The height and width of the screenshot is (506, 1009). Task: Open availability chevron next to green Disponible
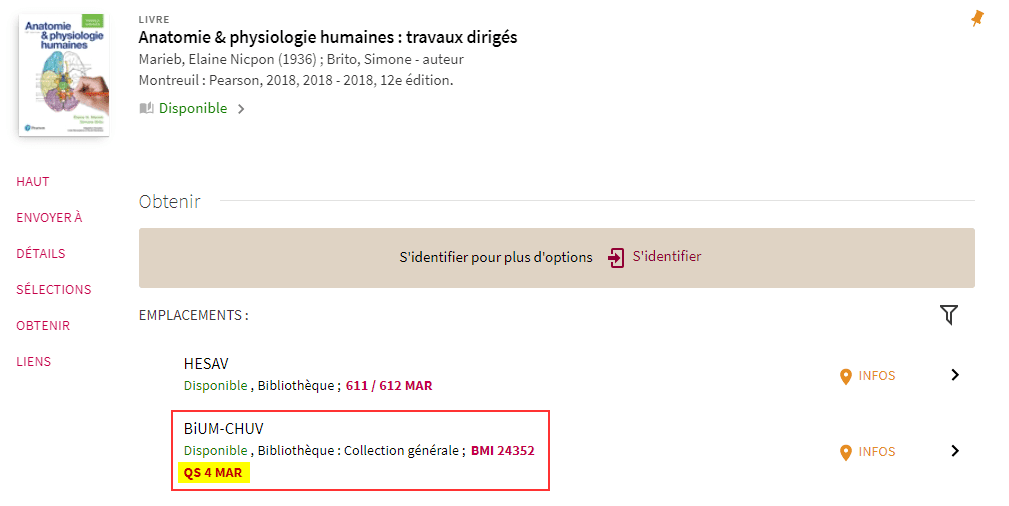pos(241,109)
